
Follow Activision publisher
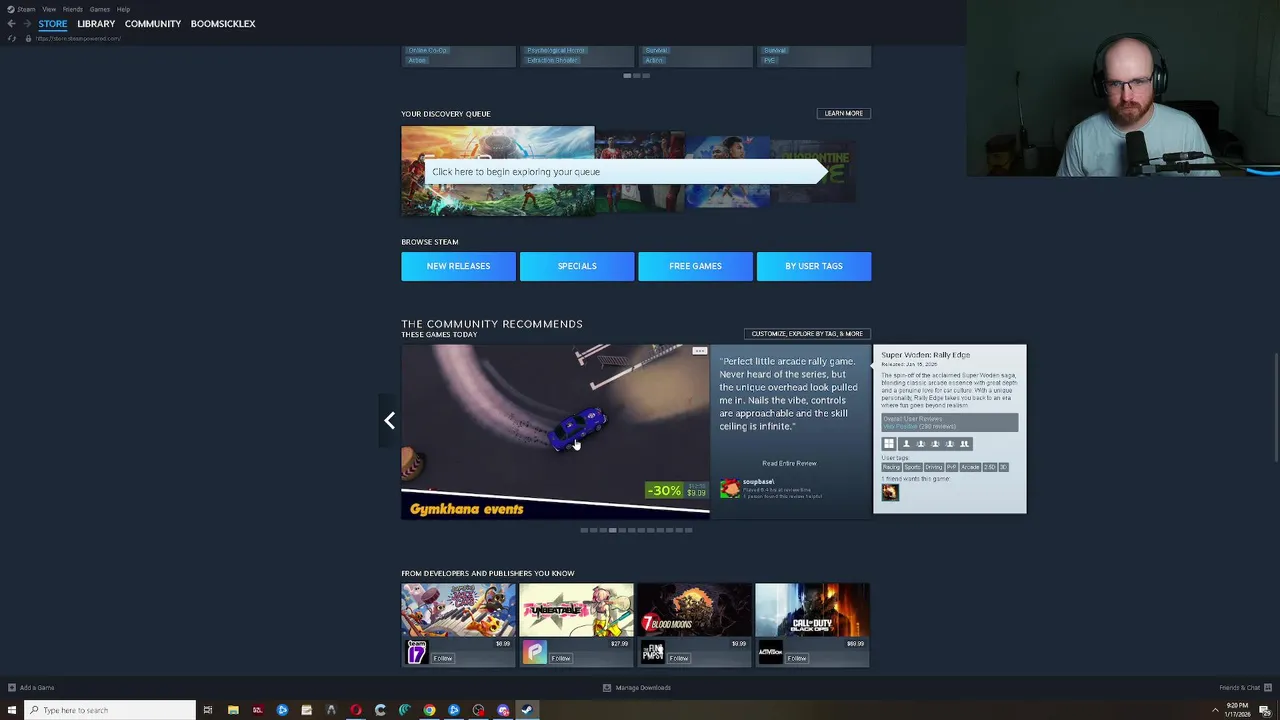797,658
